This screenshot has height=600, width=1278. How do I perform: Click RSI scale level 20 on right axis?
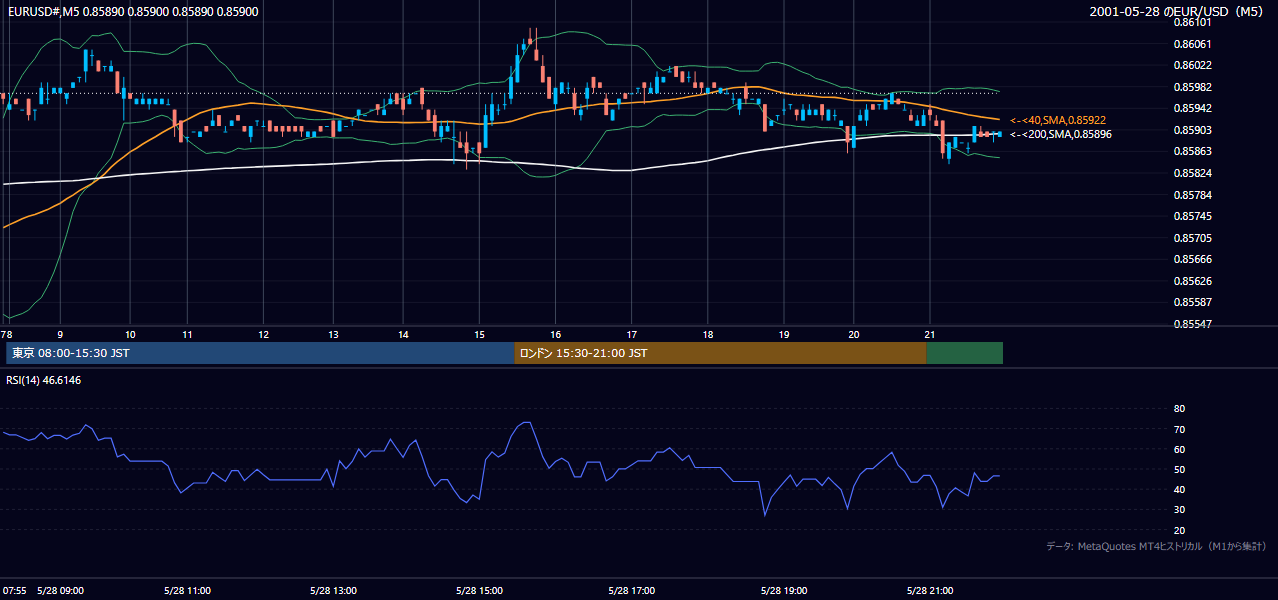click(x=1179, y=530)
